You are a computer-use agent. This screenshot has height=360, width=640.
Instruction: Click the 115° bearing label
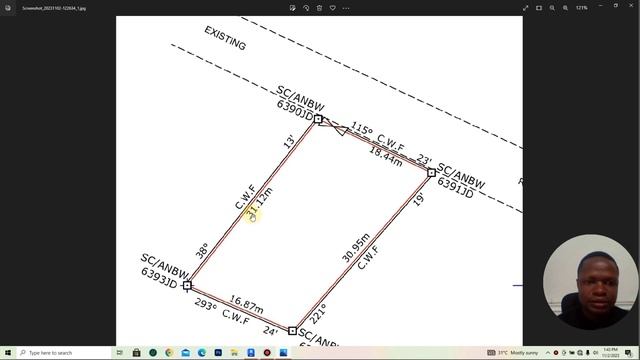[x=362, y=129]
